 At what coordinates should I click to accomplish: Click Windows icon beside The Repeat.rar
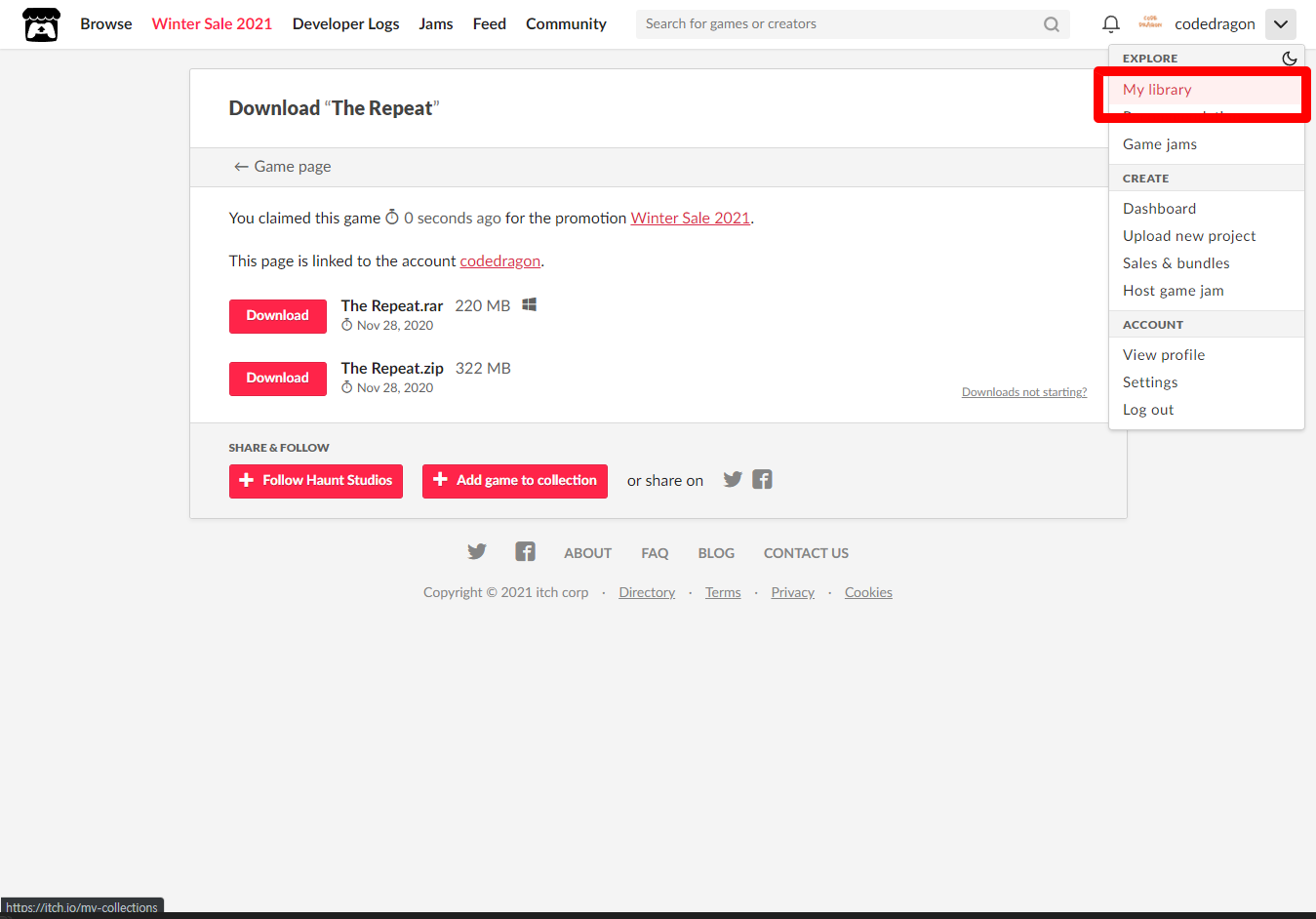tap(530, 304)
